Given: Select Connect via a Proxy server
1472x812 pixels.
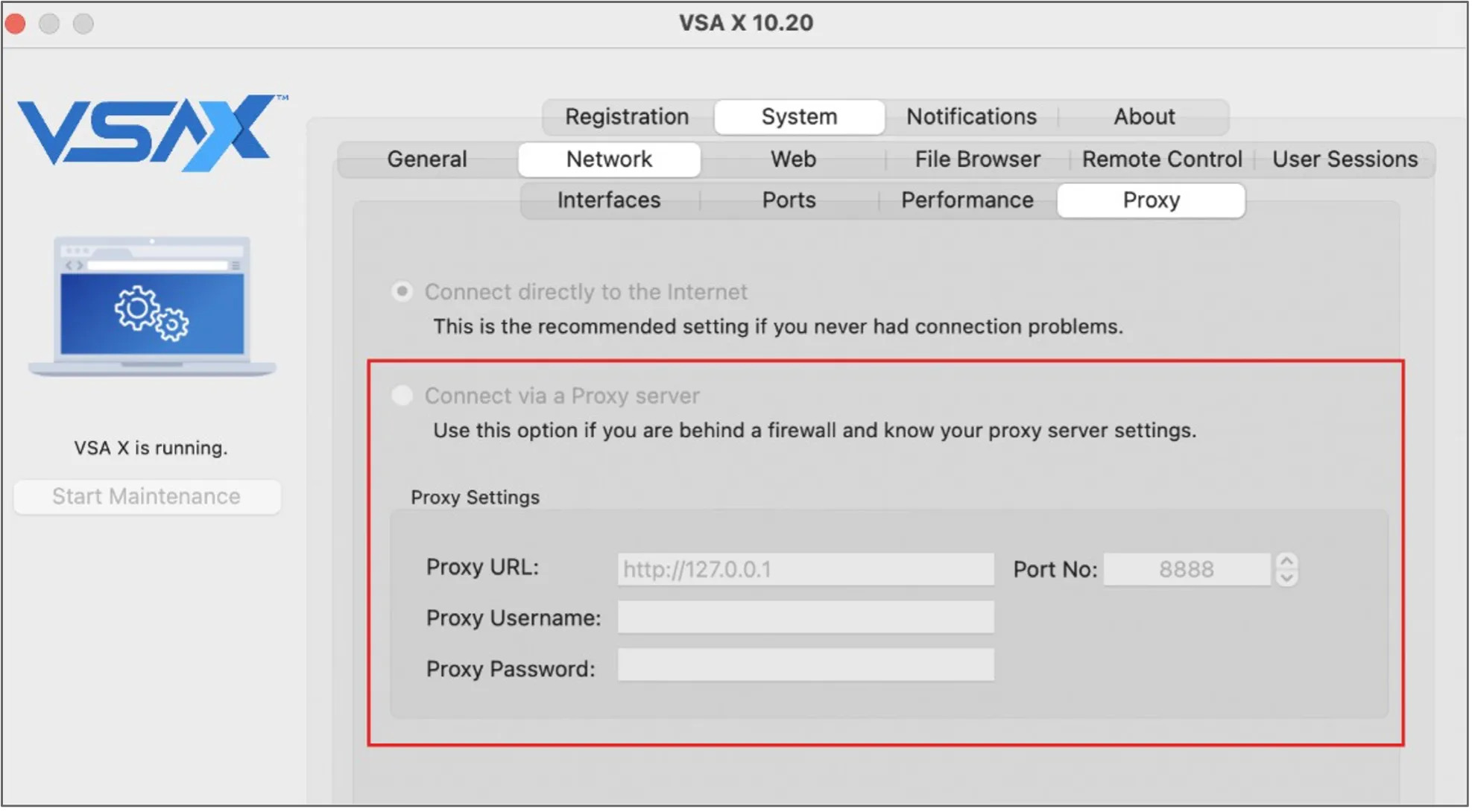Looking at the screenshot, I should coord(402,396).
